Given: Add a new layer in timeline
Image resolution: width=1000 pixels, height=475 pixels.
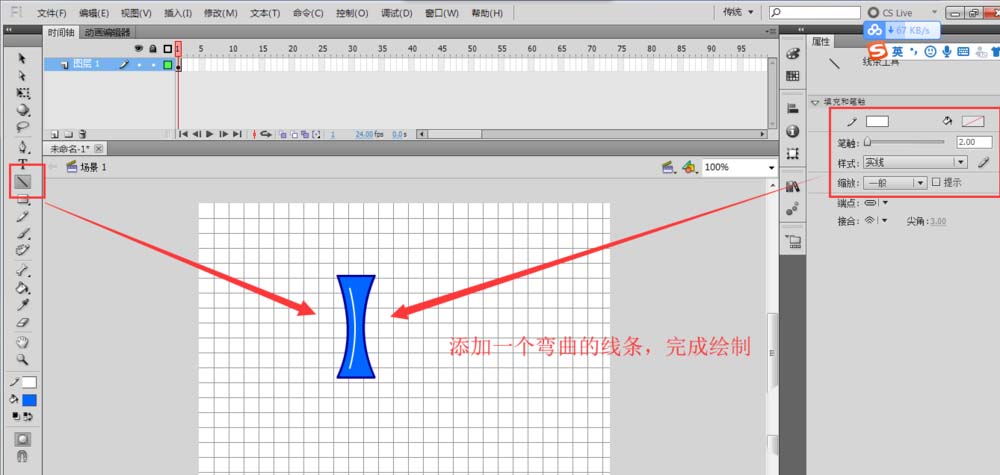Looking at the screenshot, I should tap(54, 135).
